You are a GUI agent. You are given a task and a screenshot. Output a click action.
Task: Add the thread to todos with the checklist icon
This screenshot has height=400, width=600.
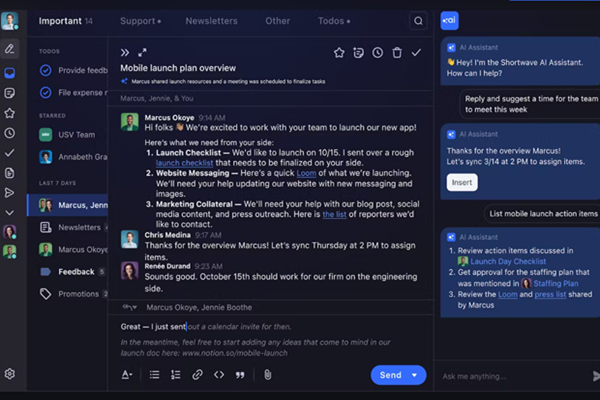click(359, 53)
